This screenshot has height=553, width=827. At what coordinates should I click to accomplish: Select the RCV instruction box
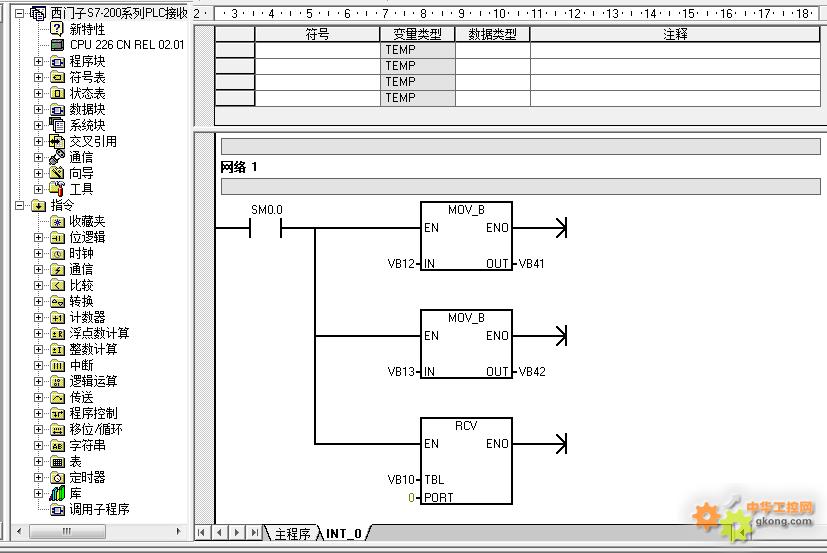coord(466,461)
